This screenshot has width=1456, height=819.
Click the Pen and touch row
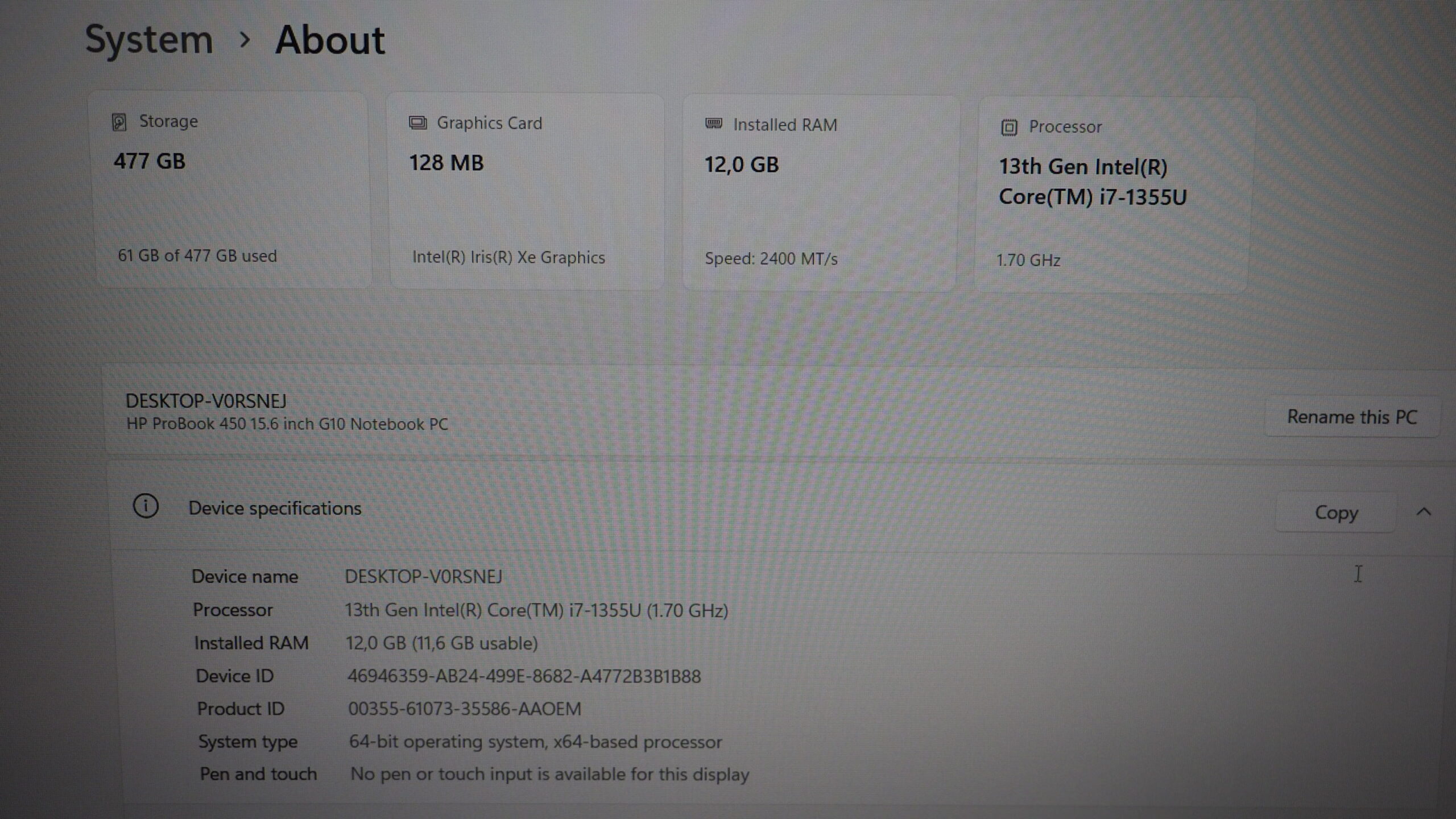tap(474, 774)
